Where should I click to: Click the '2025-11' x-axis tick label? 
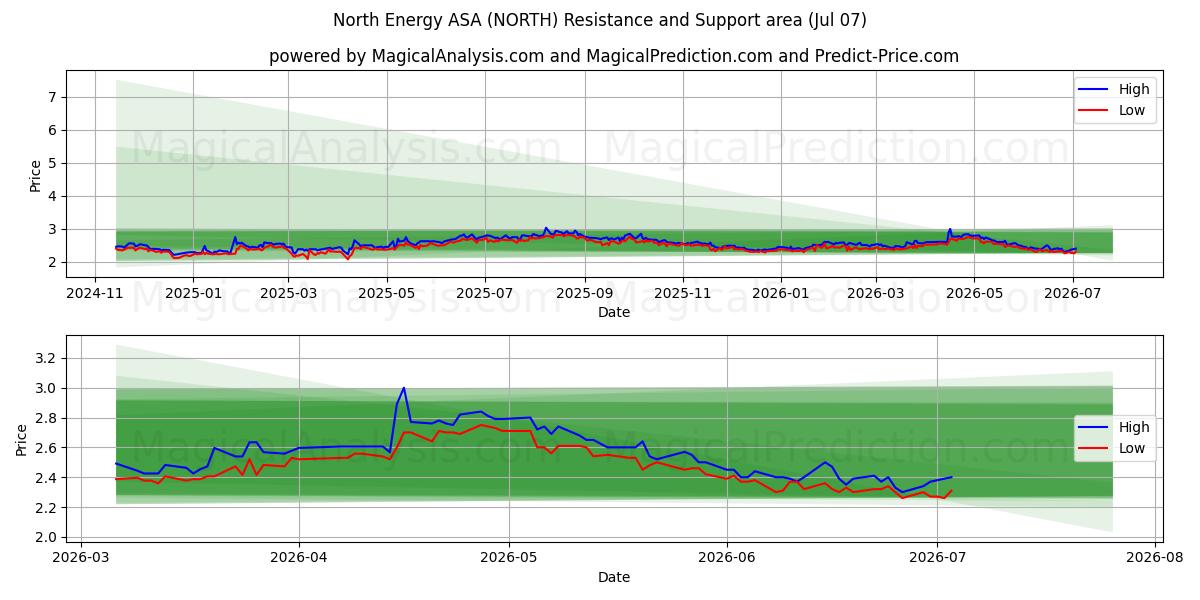[682, 294]
